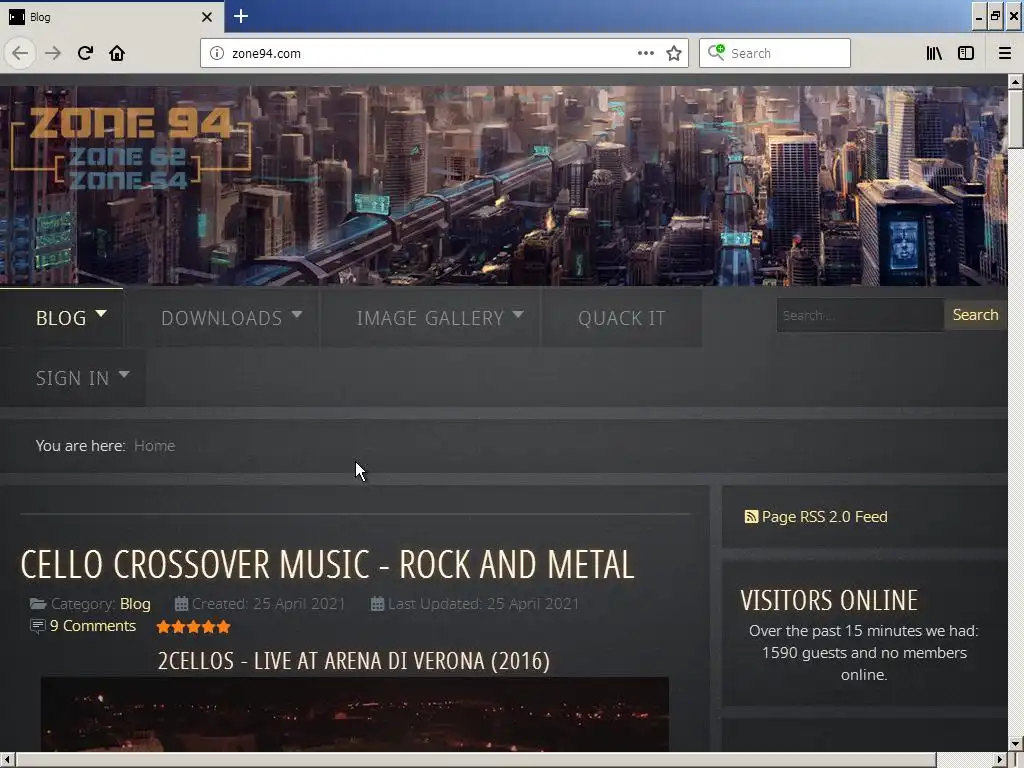Click 'Last Updated: 25 April 2021' text
The height and width of the screenshot is (768, 1024).
(483, 603)
